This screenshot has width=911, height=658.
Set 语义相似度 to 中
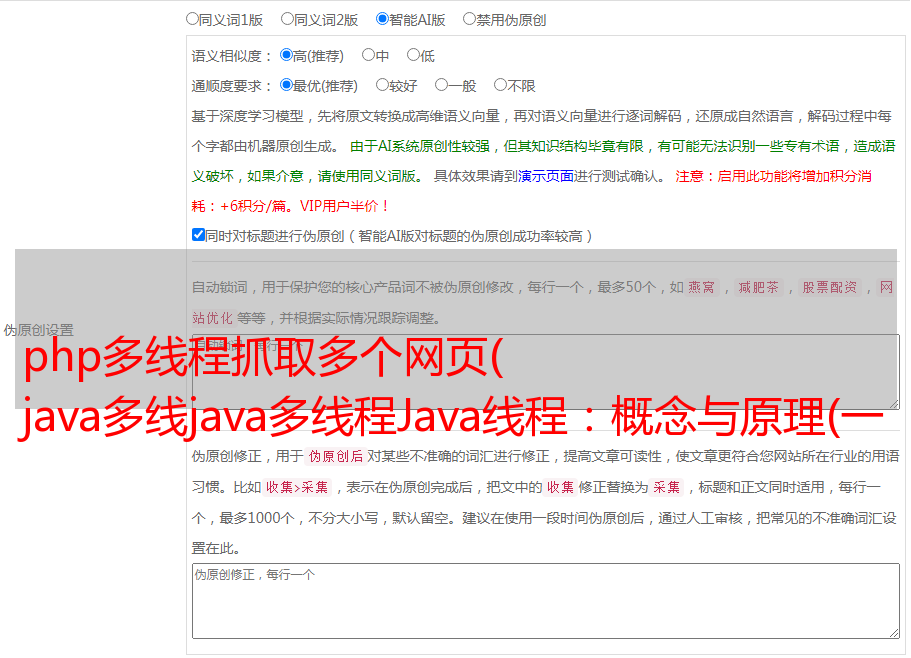pos(368,56)
